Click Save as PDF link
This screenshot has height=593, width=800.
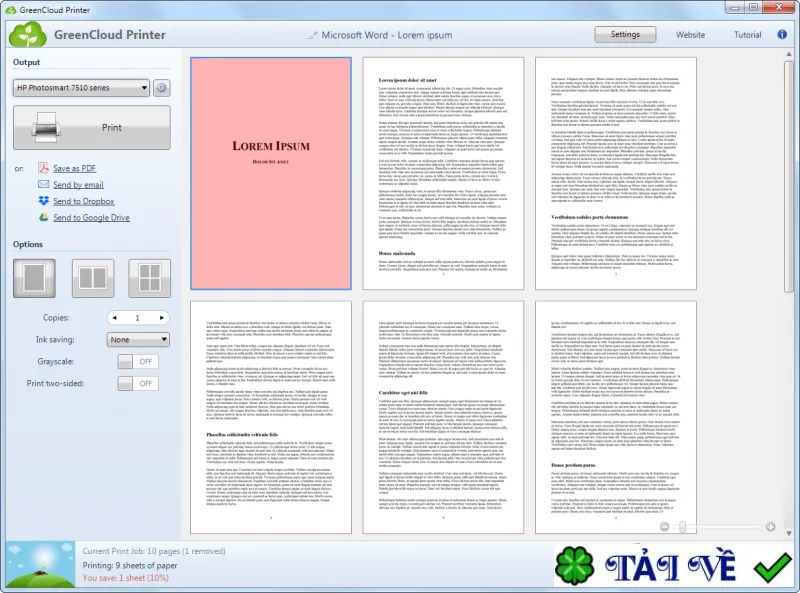tap(74, 168)
